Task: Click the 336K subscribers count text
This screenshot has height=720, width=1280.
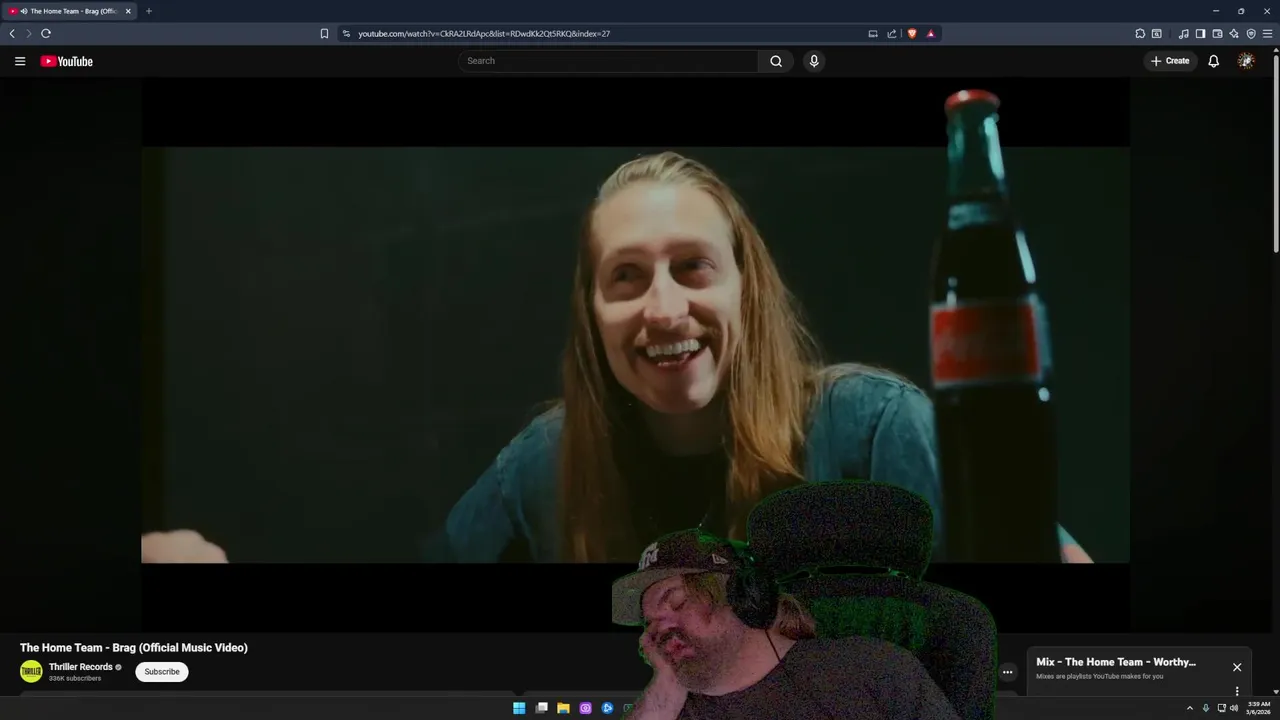Action: point(75,679)
